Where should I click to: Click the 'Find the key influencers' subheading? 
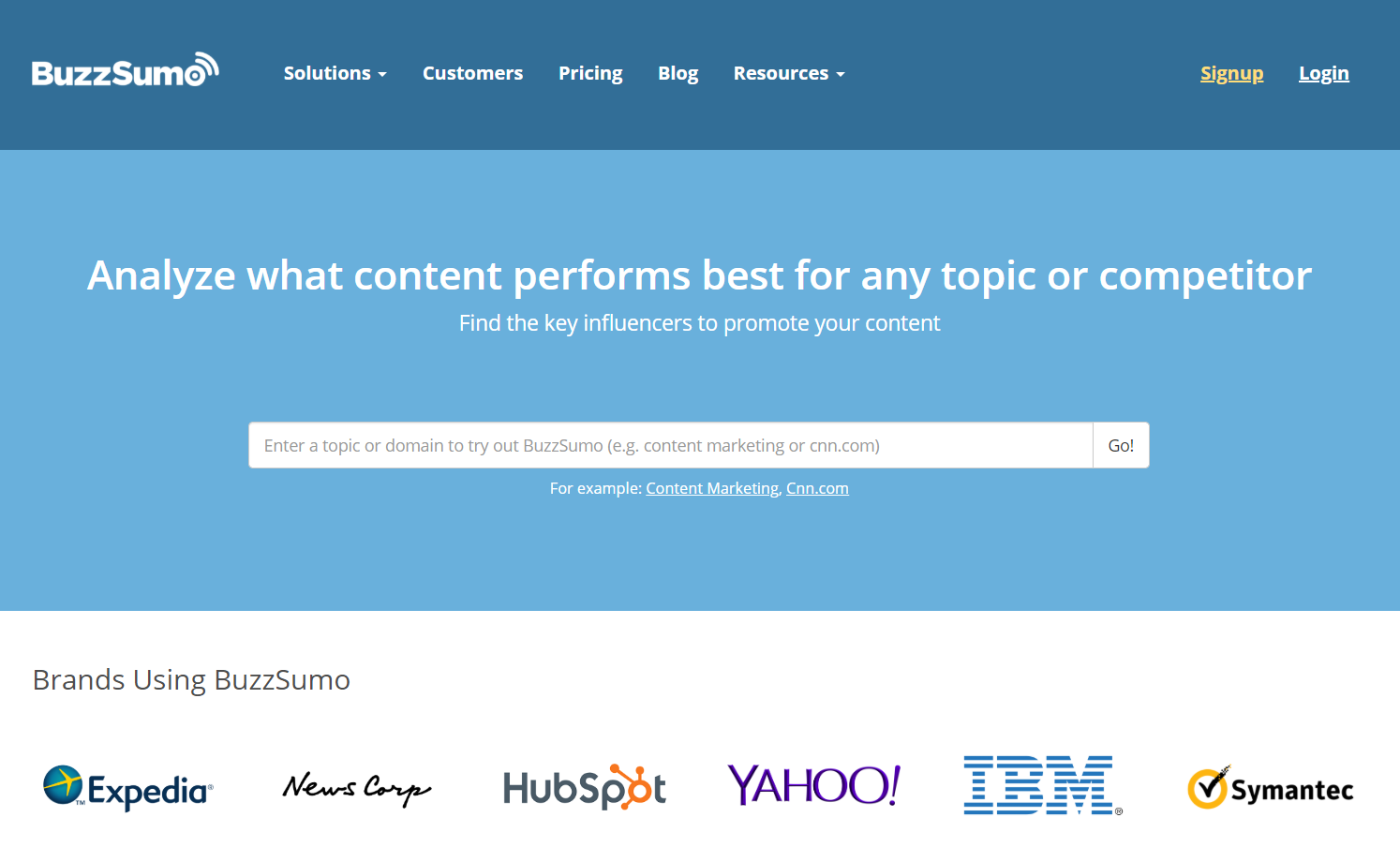699,323
